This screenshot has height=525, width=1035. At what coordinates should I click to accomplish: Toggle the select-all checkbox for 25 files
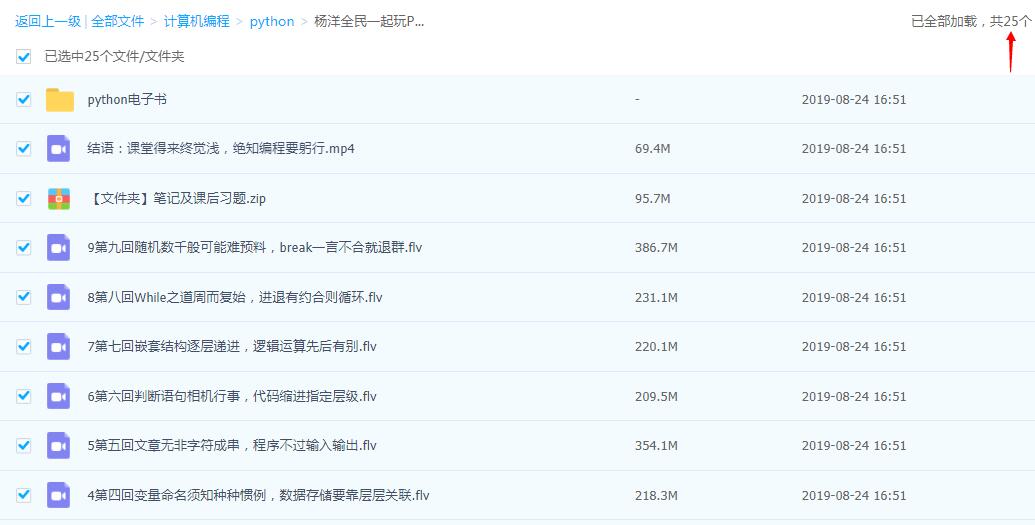(x=24, y=57)
